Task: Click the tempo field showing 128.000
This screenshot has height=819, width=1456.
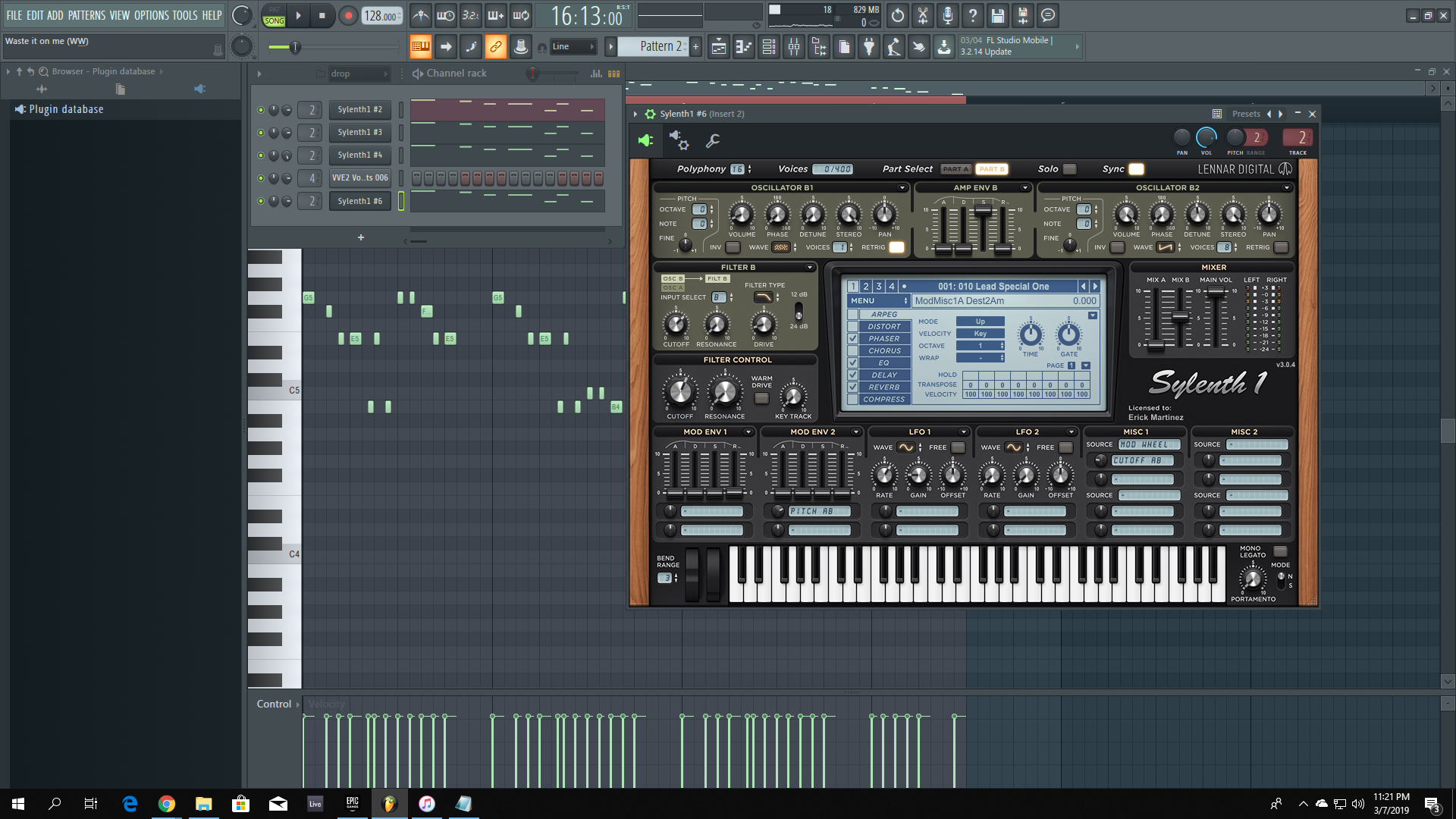Action: [381, 16]
